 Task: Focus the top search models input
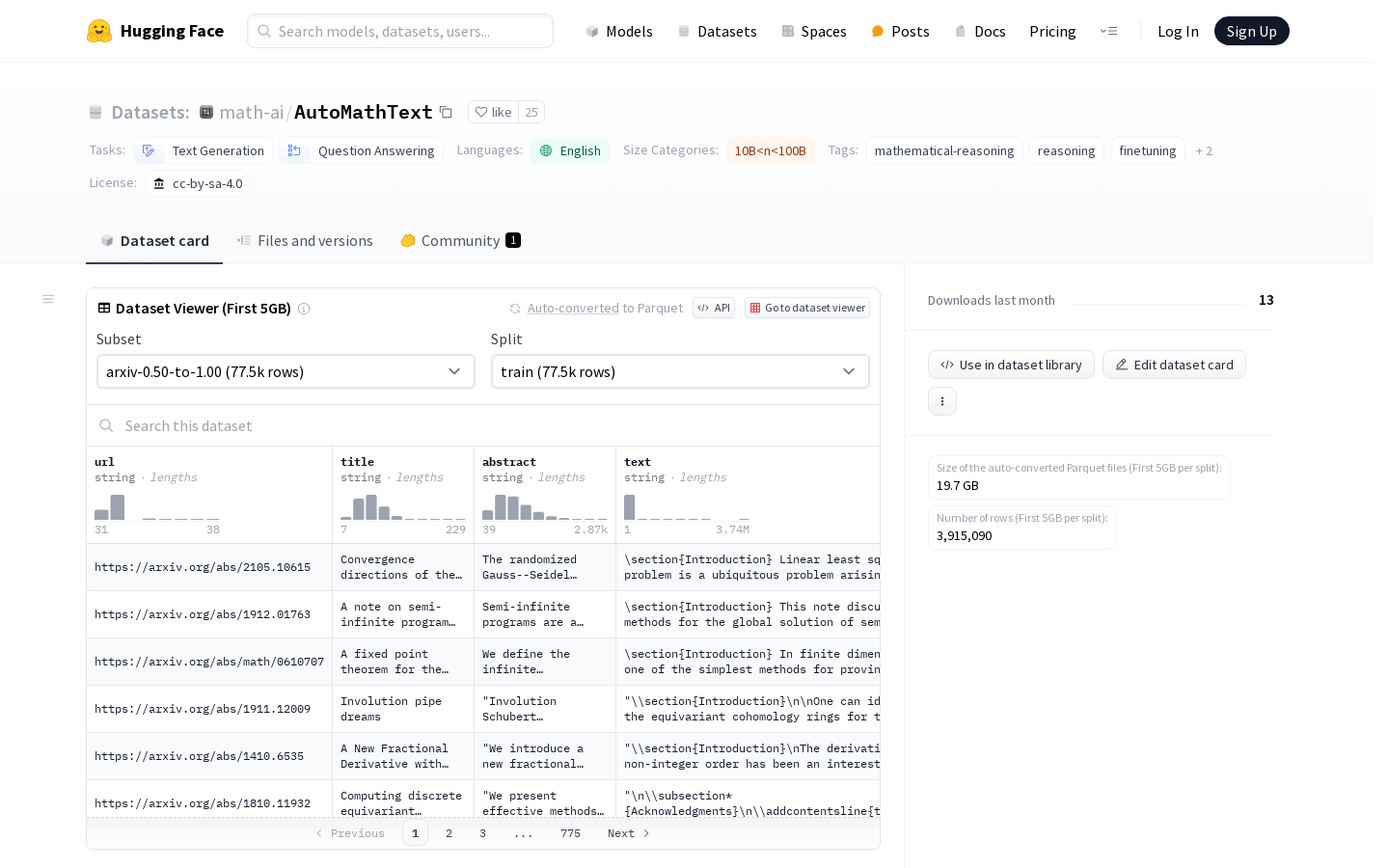[400, 31]
